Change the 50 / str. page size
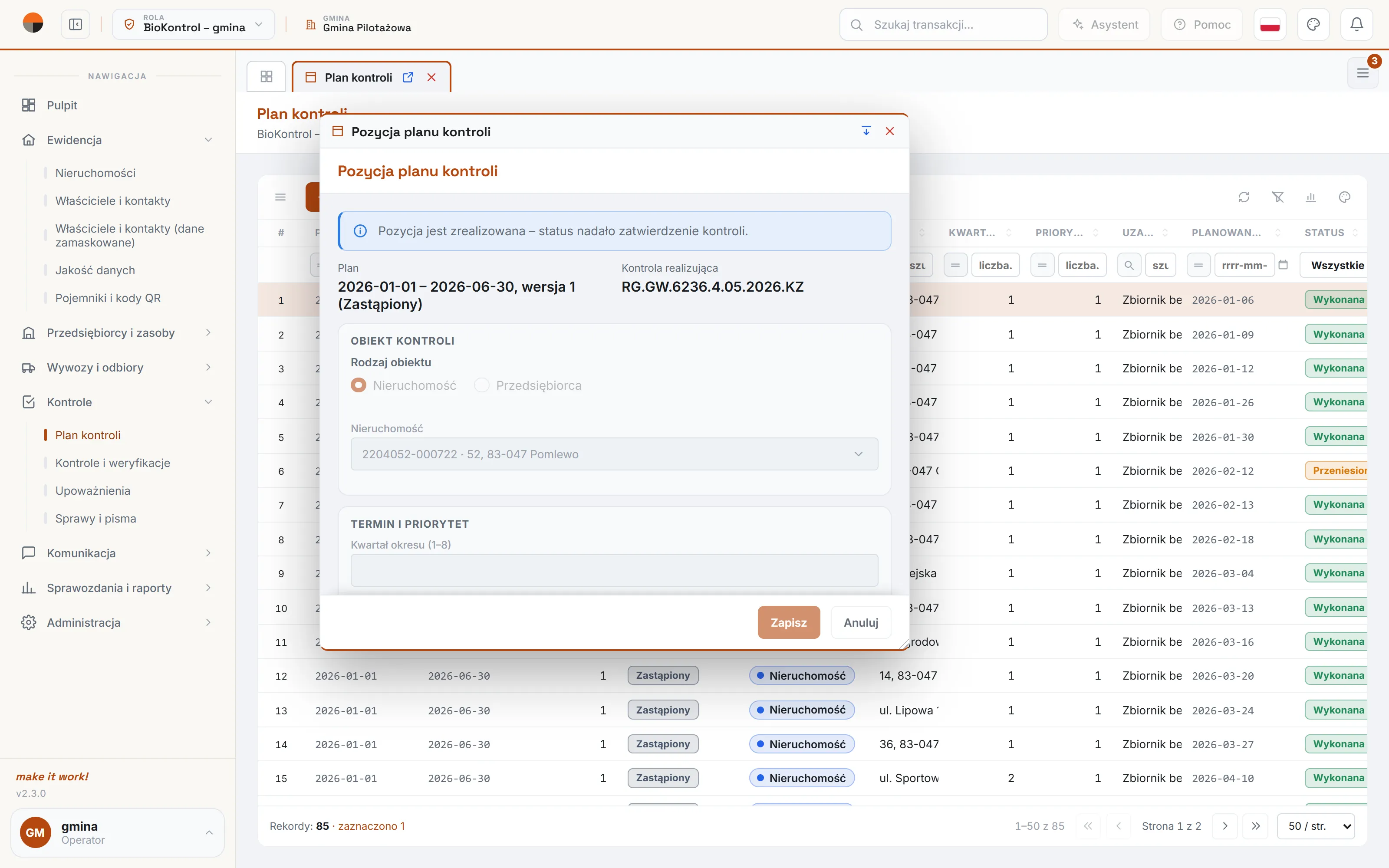The width and height of the screenshot is (1389, 868). 1316,826
